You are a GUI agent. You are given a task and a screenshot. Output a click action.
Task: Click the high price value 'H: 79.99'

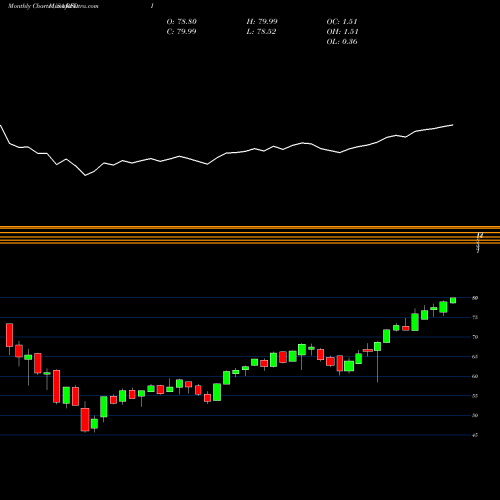pyautogui.click(x=262, y=22)
